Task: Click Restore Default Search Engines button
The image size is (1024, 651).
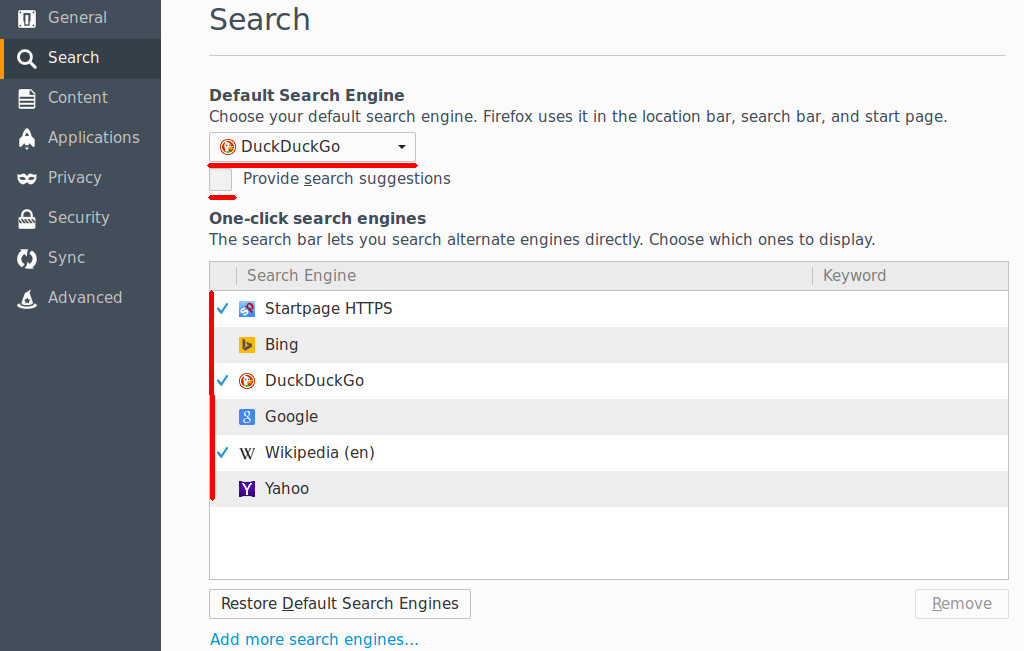Action: [340, 604]
